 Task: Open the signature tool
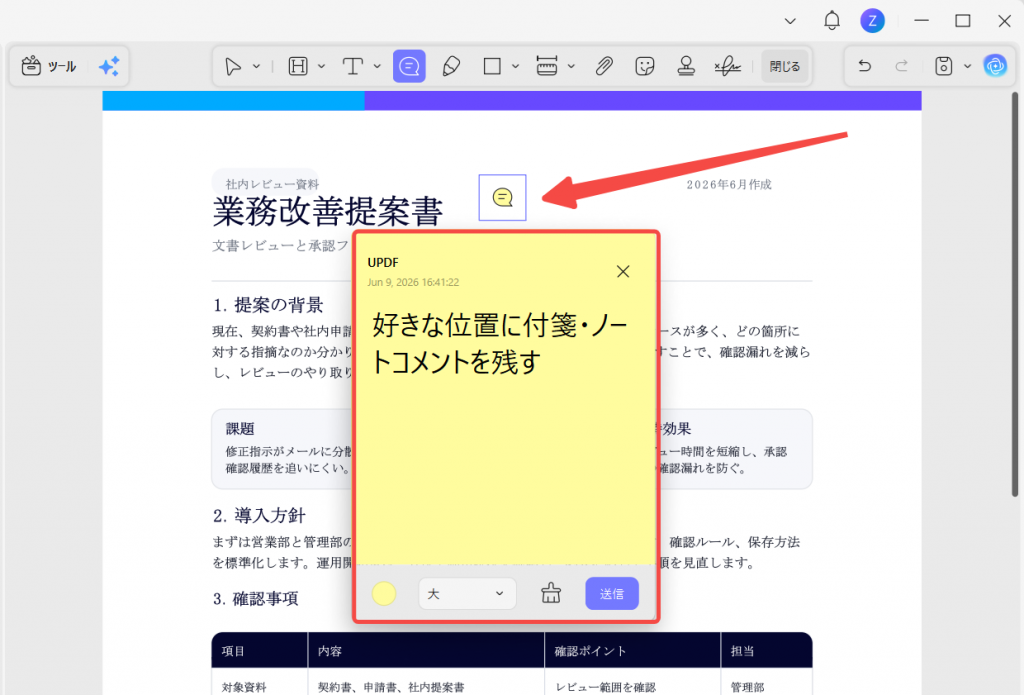(x=727, y=67)
